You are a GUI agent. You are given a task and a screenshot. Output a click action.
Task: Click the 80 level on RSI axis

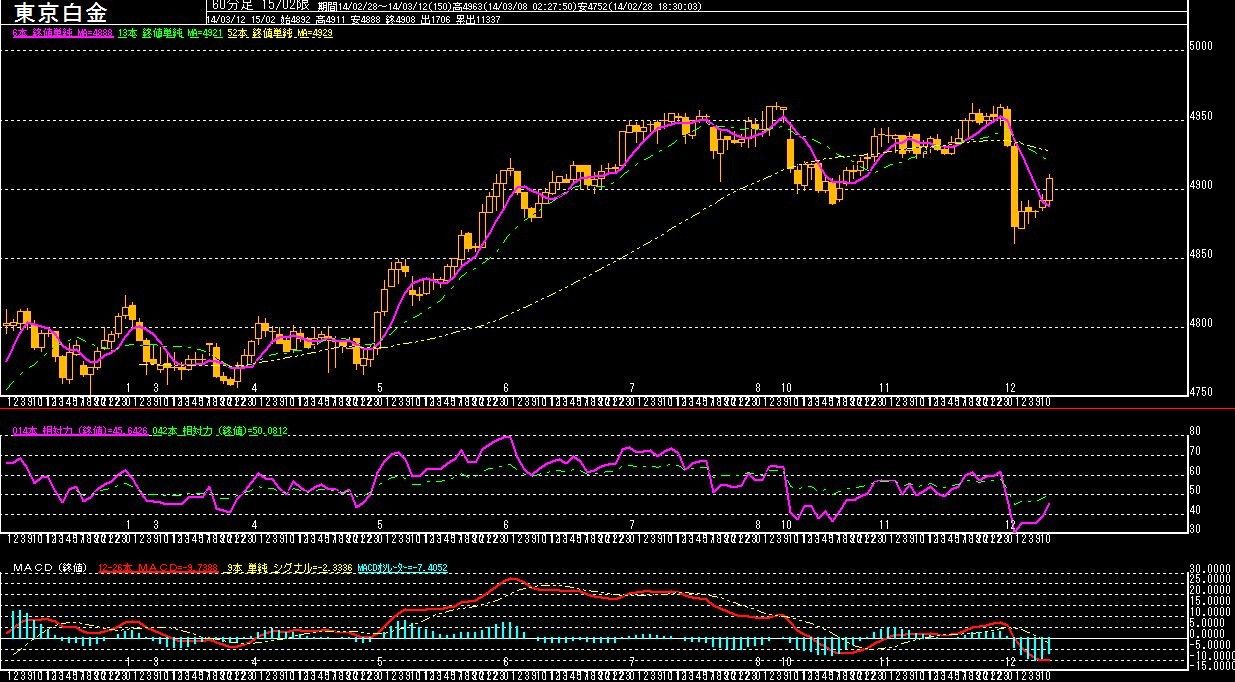coord(1194,432)
